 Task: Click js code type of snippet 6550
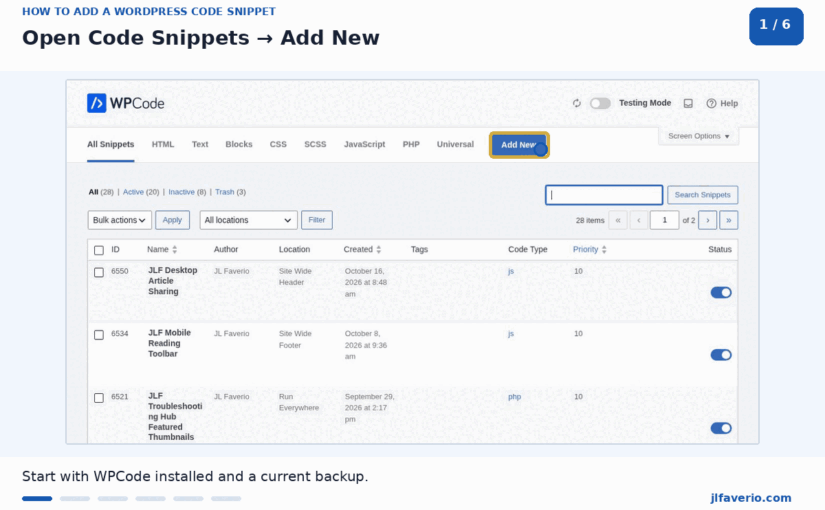pyautogui.click(x=511, y=271)
